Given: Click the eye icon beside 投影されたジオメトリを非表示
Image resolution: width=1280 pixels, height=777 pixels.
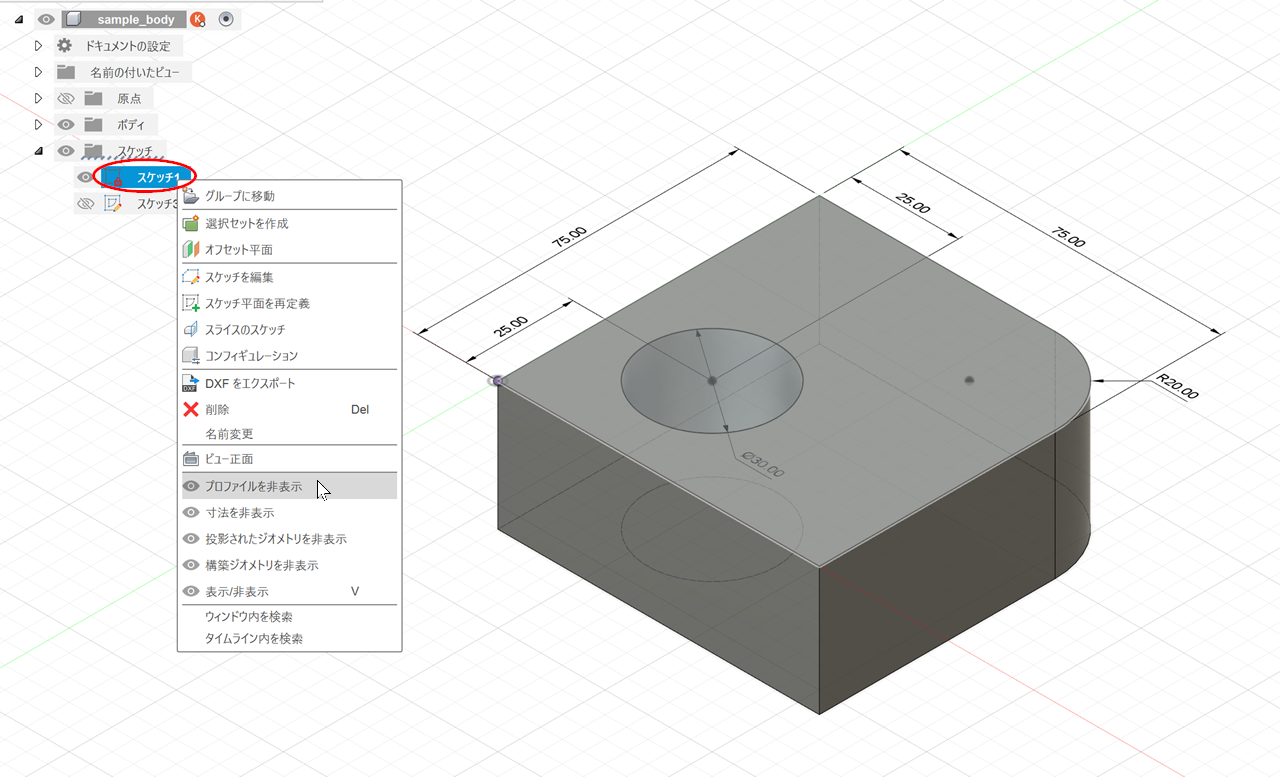Looking at the screenshot, I should click(191, 538).
